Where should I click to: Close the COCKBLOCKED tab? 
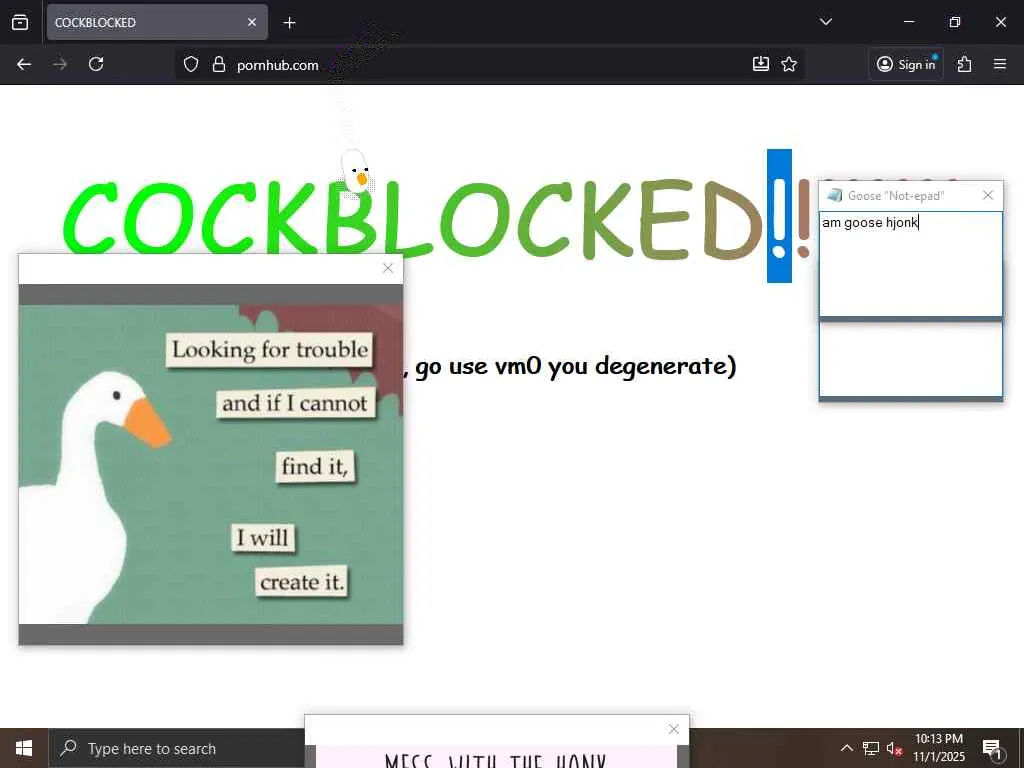point(252,22)
